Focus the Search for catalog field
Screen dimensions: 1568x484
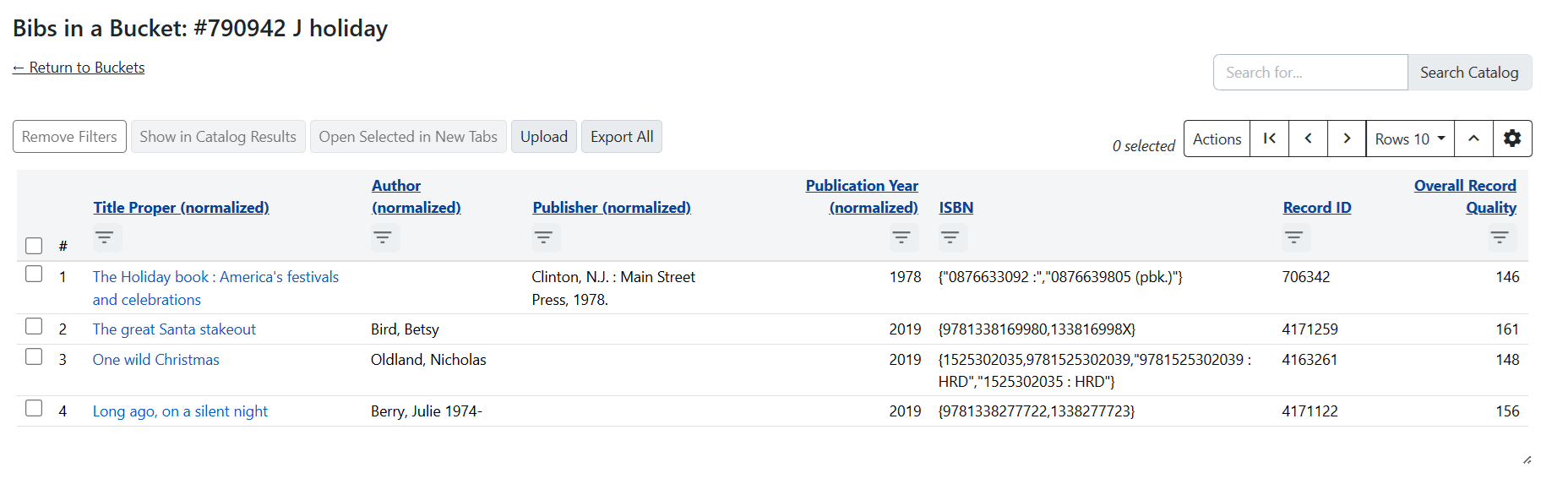pyautogui.click(x=1309, y=73)
